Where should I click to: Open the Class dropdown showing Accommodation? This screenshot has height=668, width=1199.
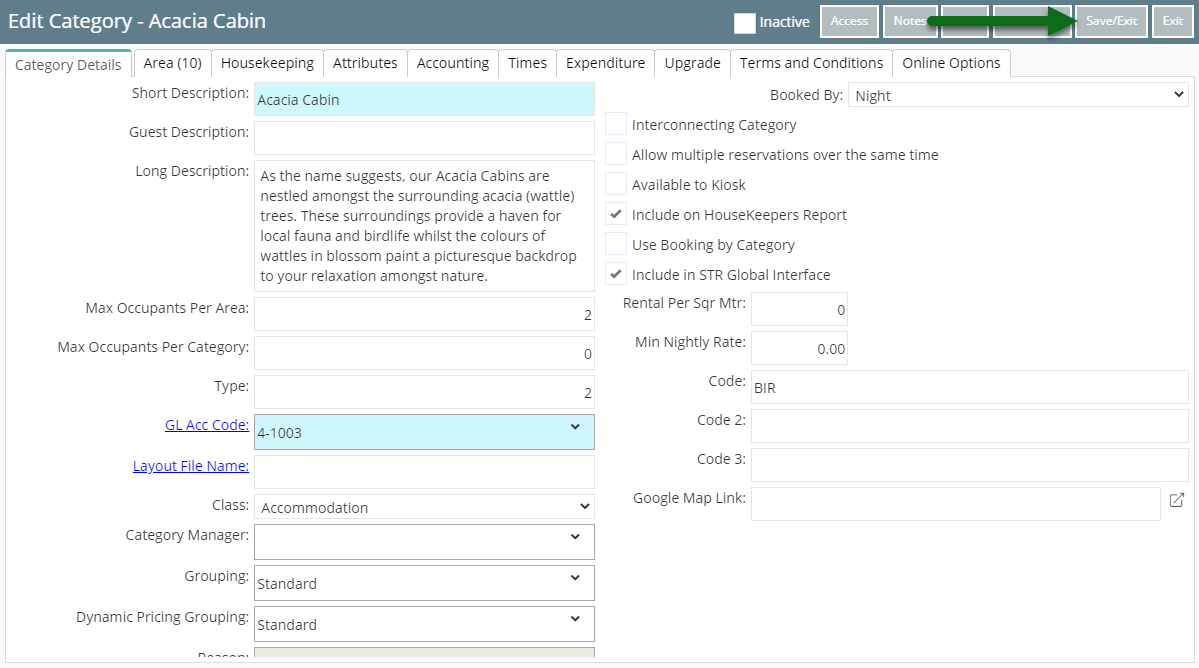[x=424, y=507]
